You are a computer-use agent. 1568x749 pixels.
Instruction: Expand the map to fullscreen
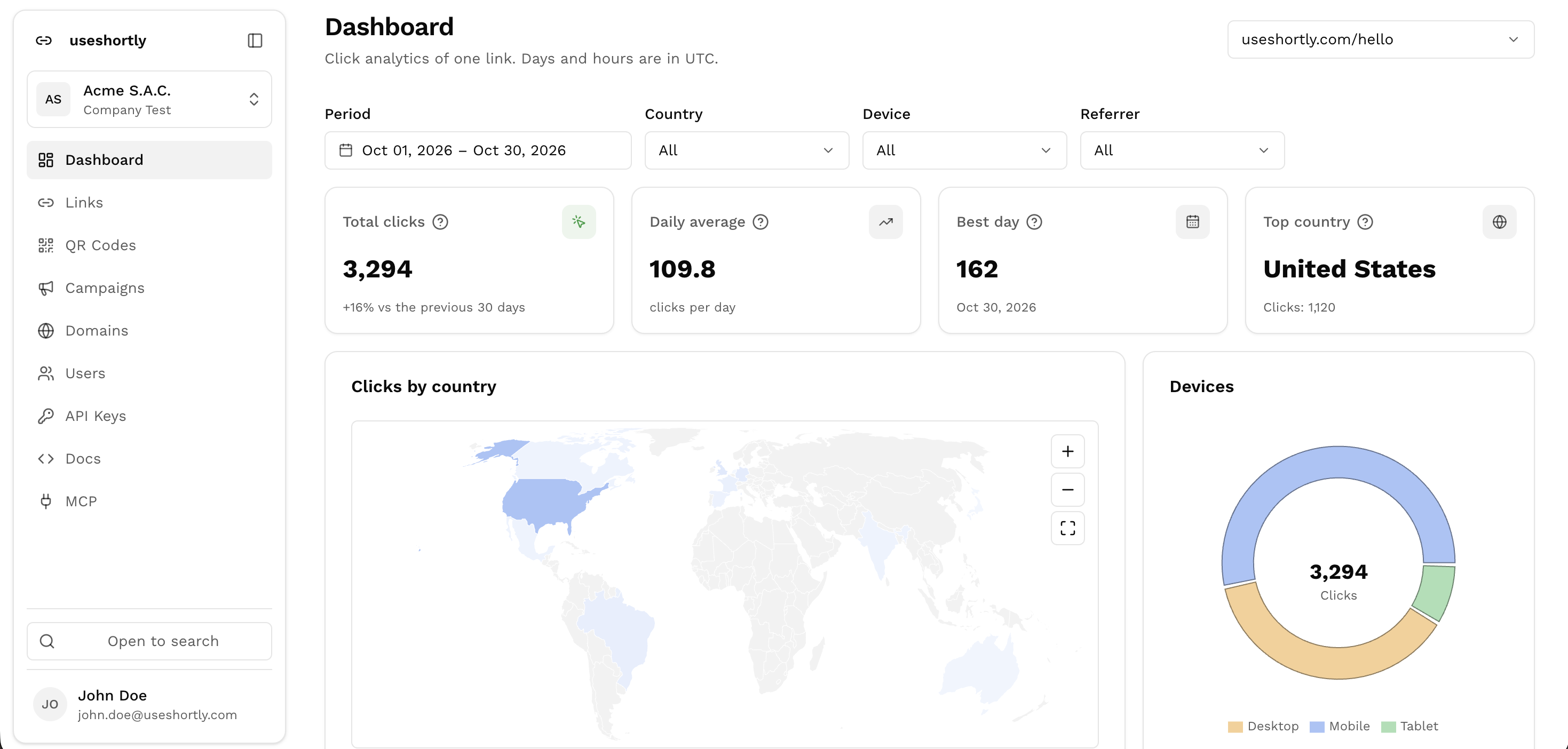(1067, 528)
